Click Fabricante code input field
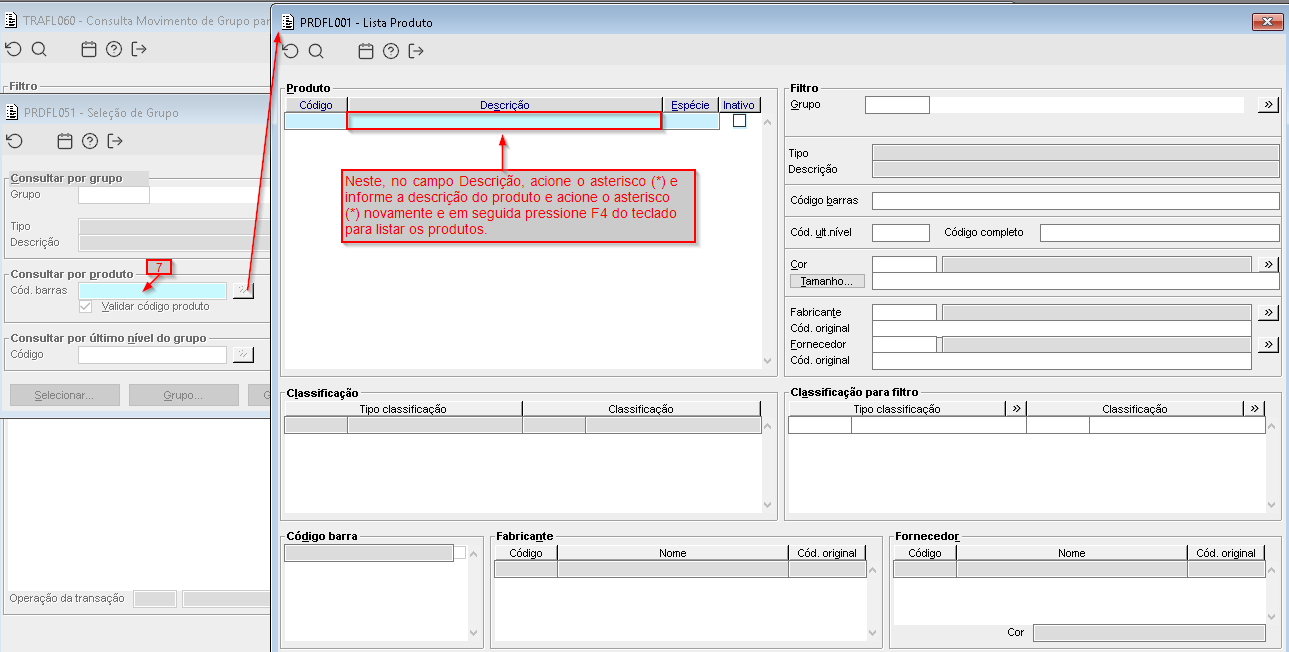 [905, 312]
